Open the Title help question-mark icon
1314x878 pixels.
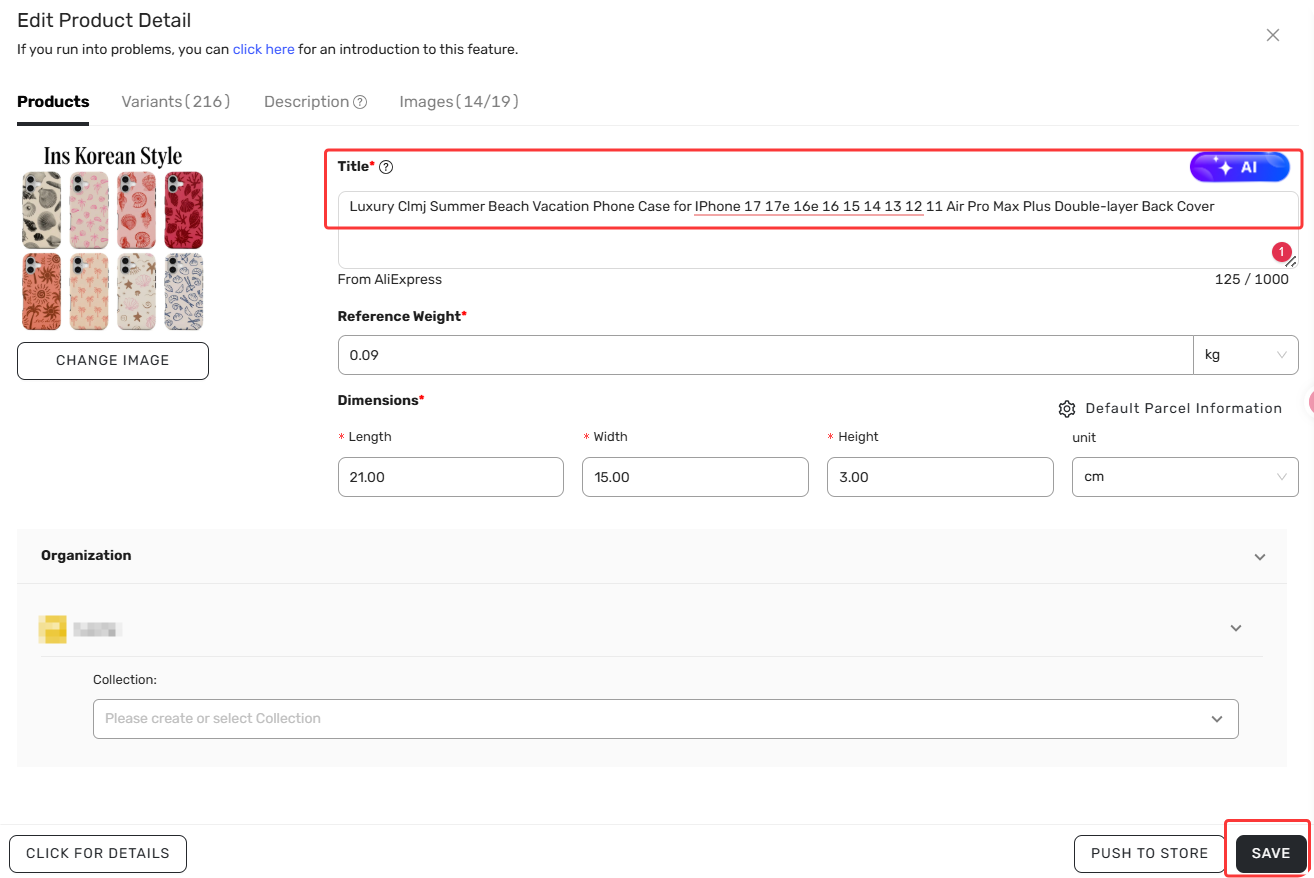pyautogui.click(x=386, y=167)
